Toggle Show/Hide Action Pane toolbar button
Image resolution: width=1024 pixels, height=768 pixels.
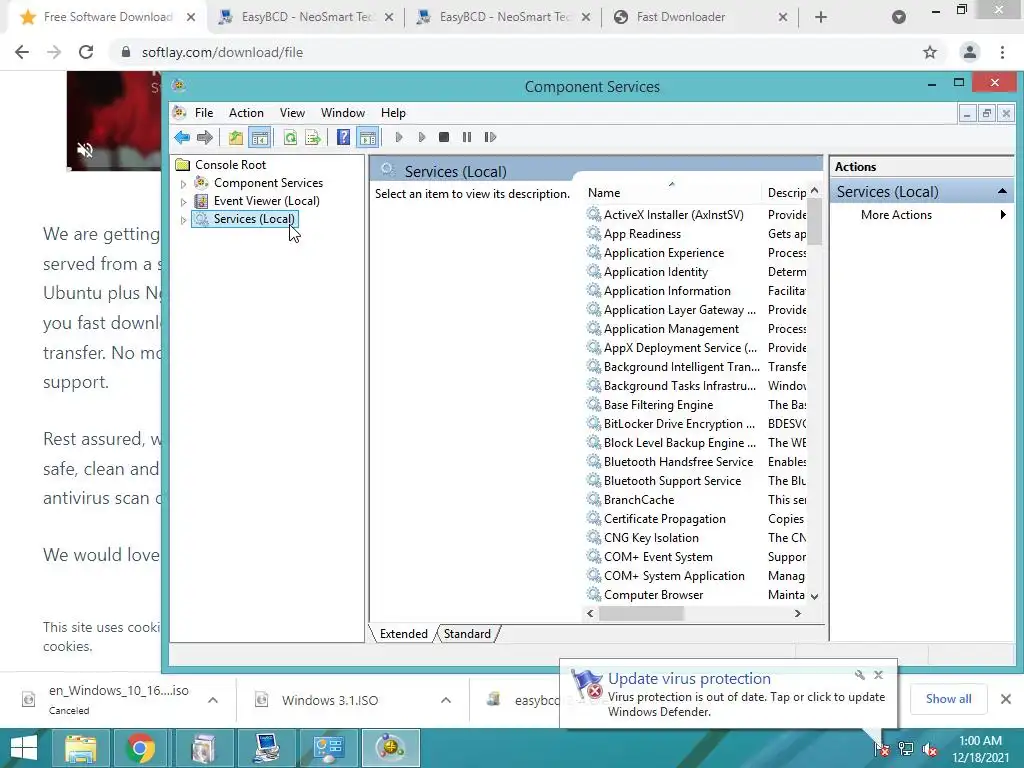tap(368, 137)
